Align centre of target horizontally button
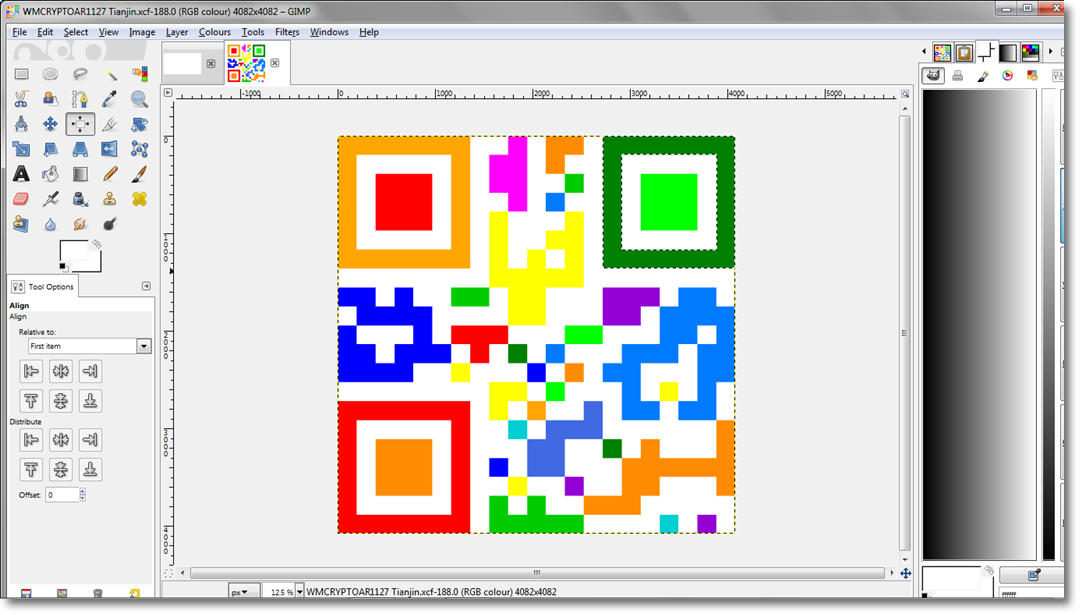The image size is (1080, 615). 61,371
